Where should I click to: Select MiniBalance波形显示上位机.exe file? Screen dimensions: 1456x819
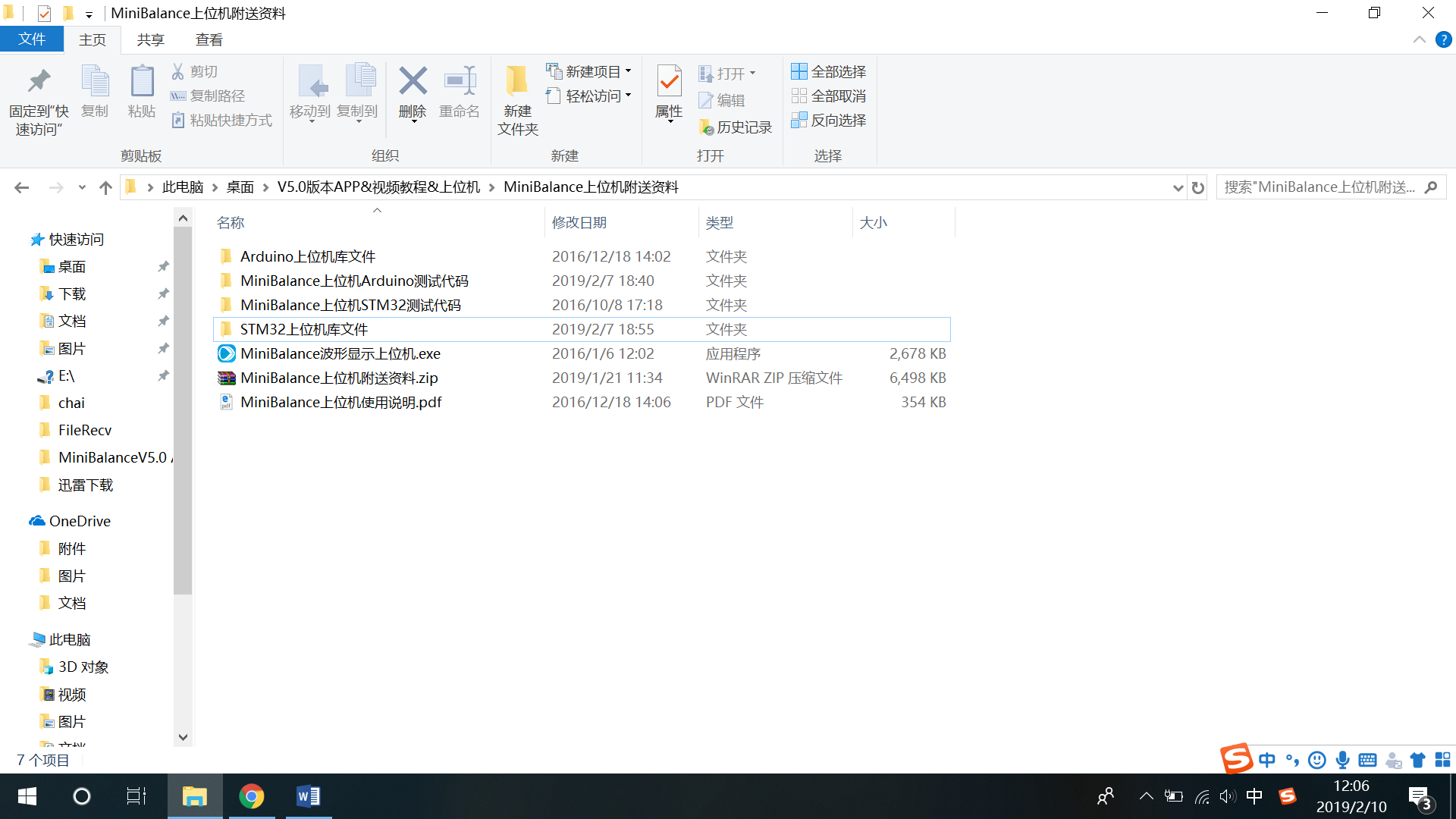pyautogui.click(x=582, y=353)
